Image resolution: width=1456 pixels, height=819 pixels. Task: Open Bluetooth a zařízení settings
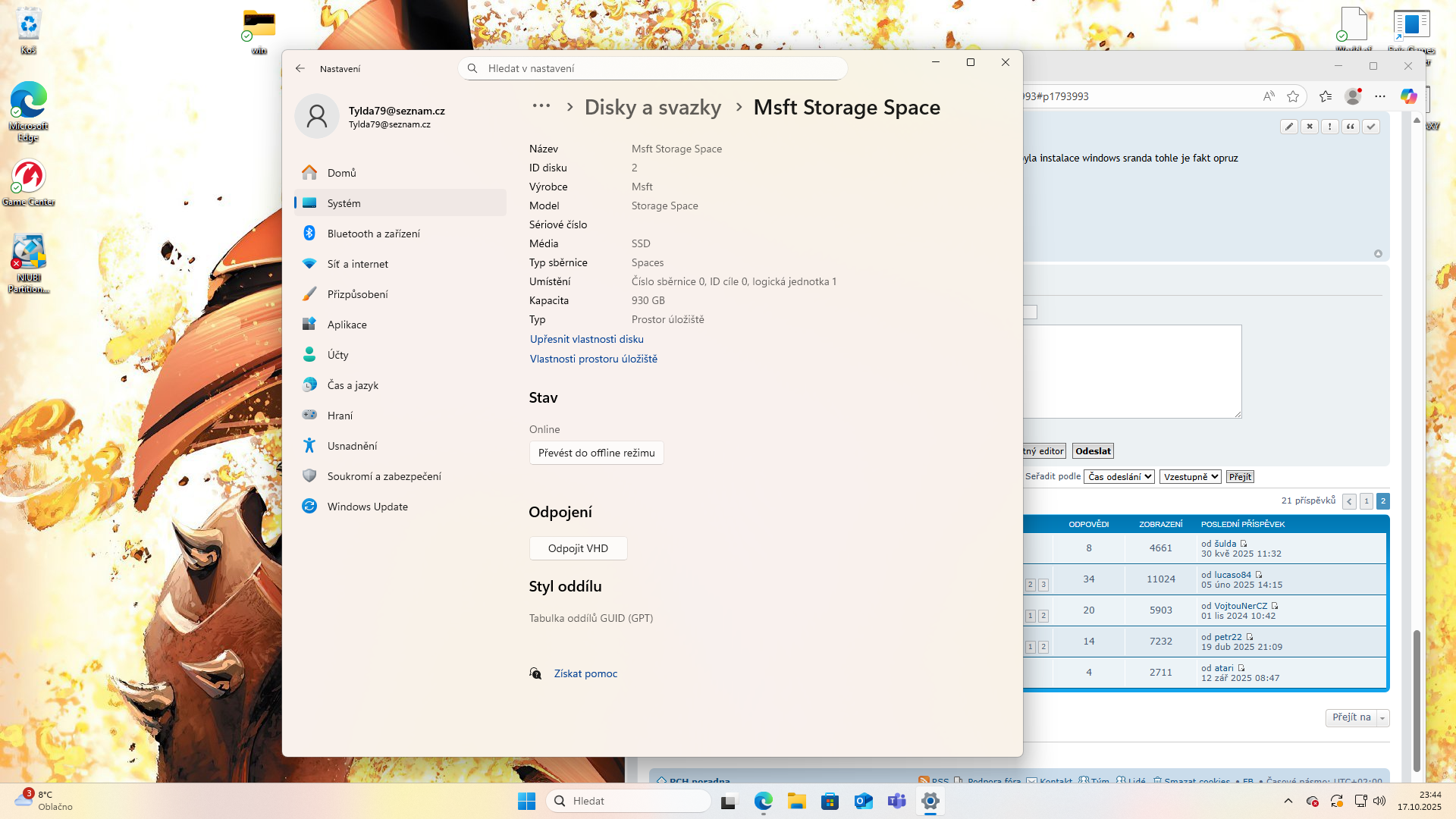[x=373, y=234]
